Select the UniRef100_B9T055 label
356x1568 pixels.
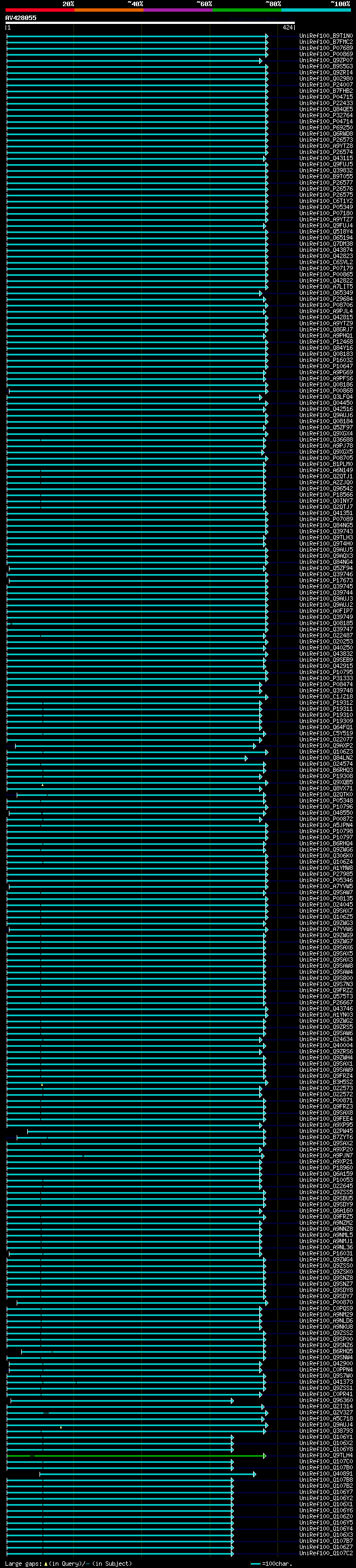(x=325, y=176)
